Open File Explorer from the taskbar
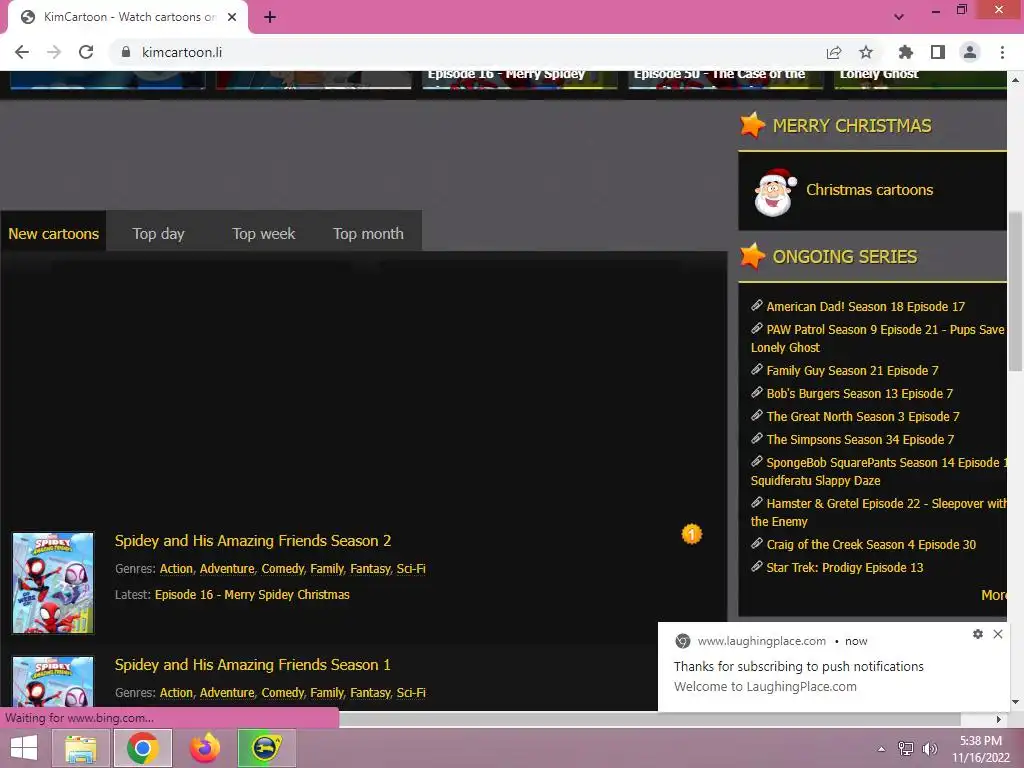 point(82,748)
